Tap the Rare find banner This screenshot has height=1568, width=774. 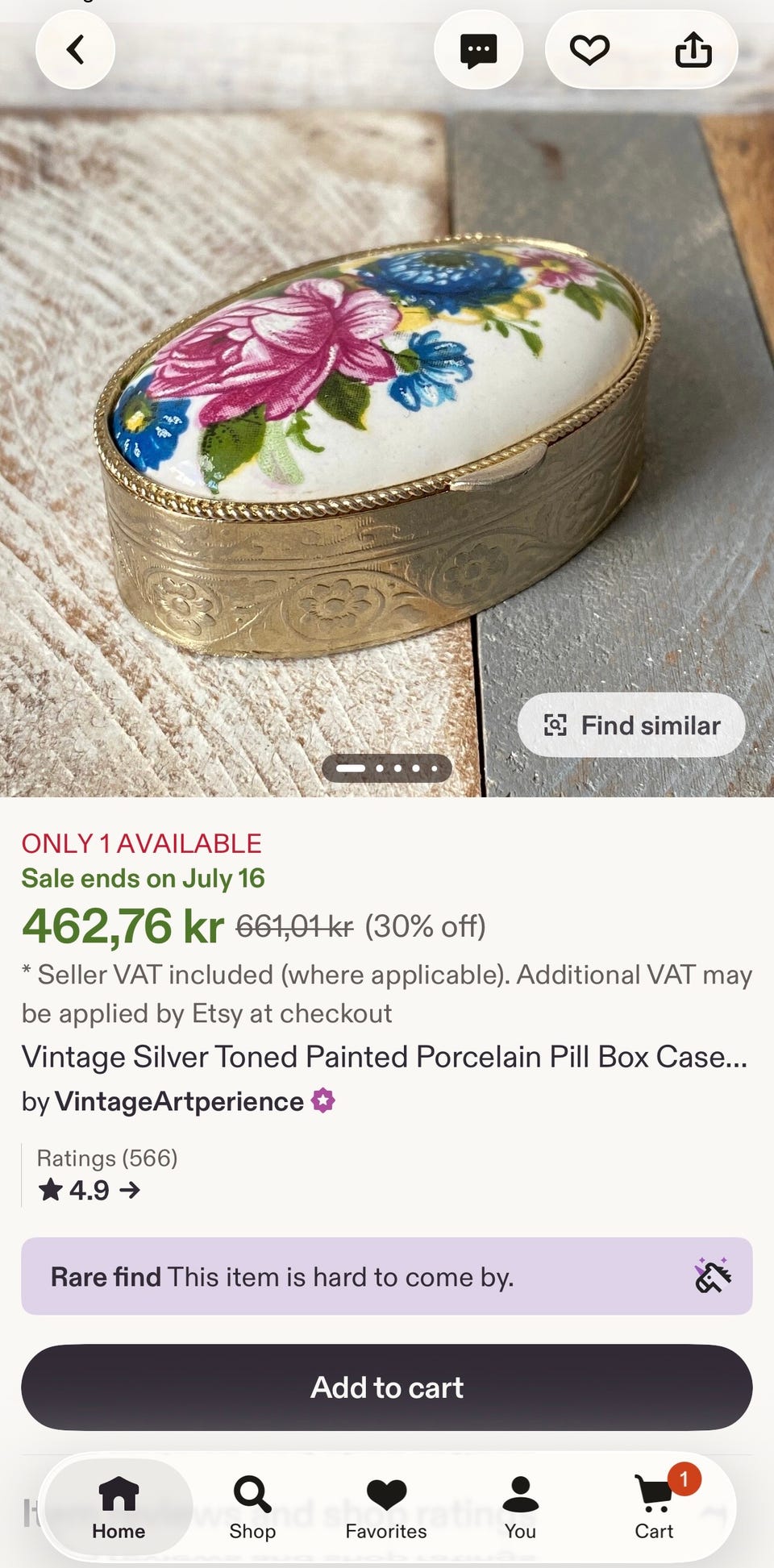[387, 1276]
